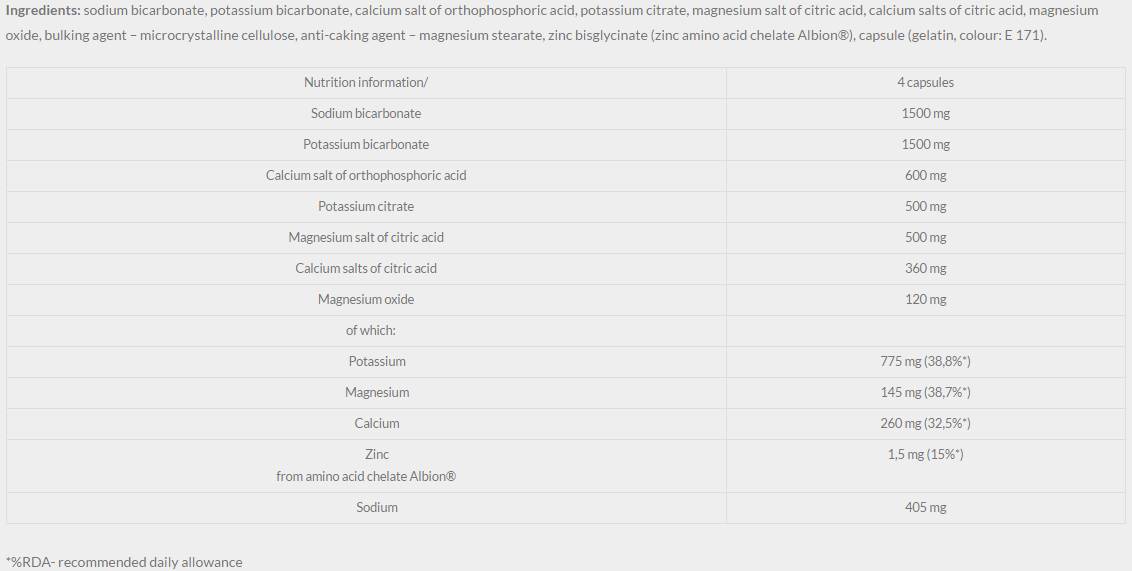The image size is (1132, 571).
Task: Click the bold 'Ingredients:' label
Action: [x=43, y=10]
